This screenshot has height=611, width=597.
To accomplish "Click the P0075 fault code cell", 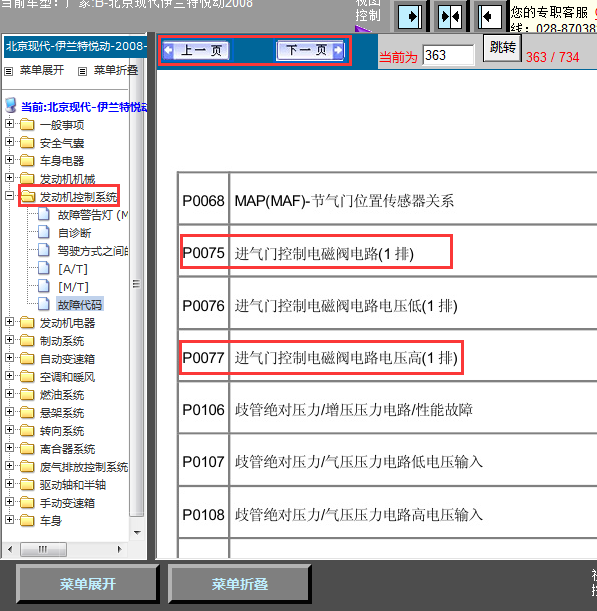I will pyautogui.click(x=203, y=253).
